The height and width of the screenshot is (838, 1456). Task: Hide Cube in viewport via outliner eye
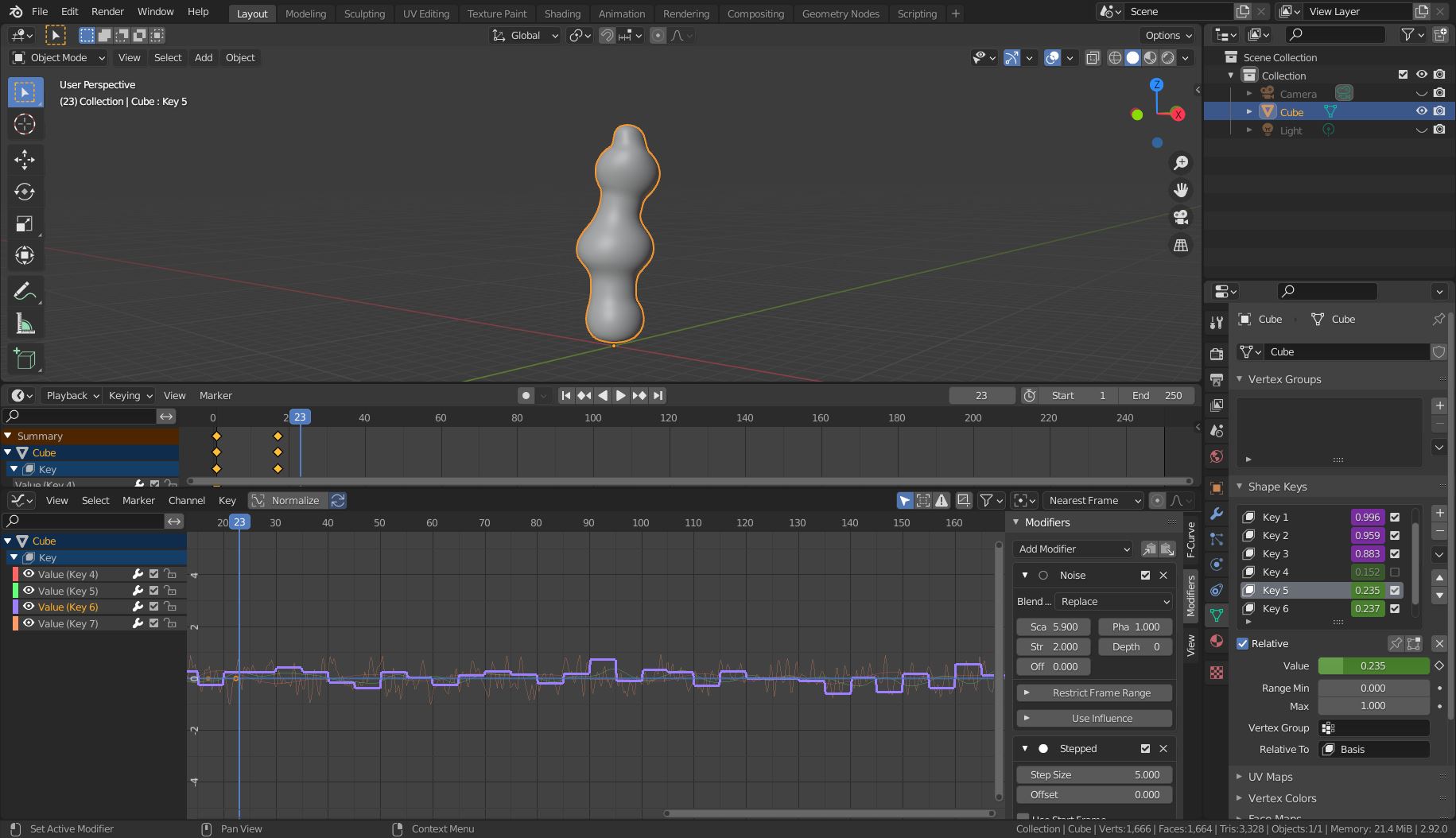tap(1421, 111)
